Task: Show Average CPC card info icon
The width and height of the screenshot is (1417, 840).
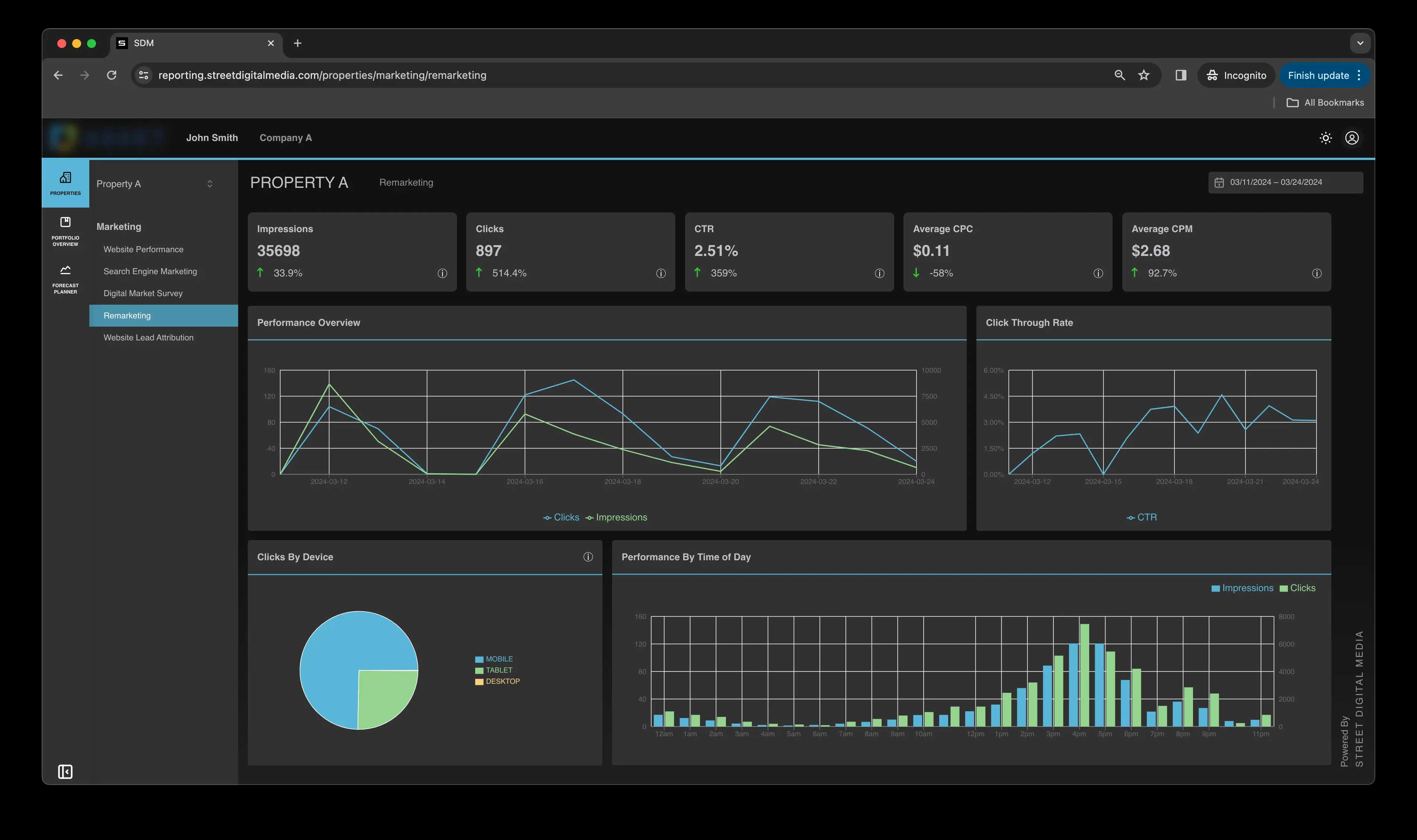Action: click(1098, 273)
